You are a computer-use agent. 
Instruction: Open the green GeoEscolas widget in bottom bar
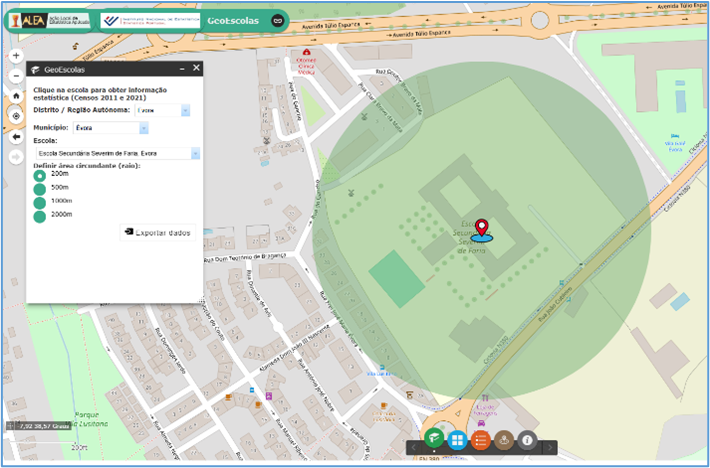(x=434, y=439)
